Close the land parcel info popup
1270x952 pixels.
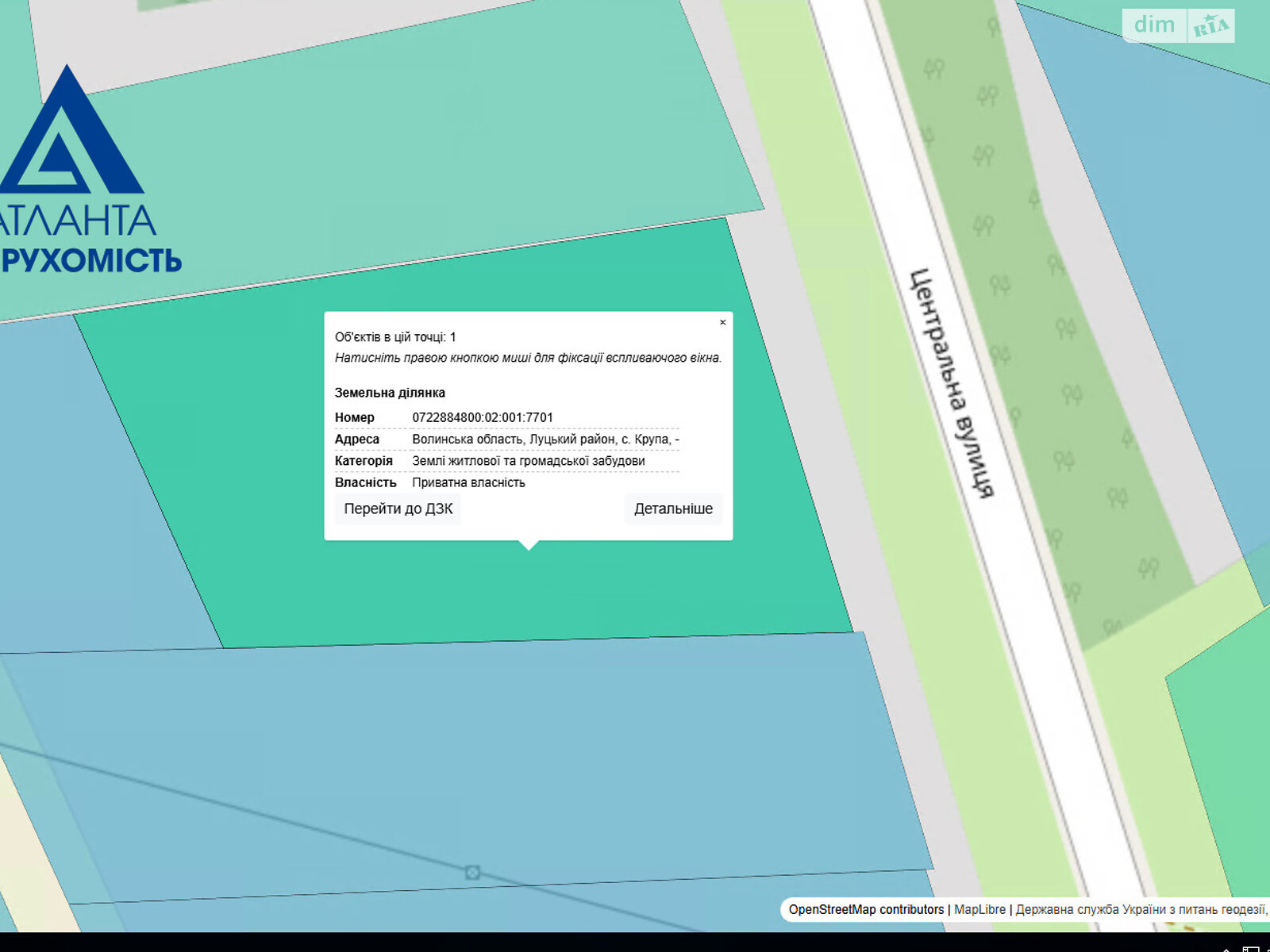click(722, 322)
